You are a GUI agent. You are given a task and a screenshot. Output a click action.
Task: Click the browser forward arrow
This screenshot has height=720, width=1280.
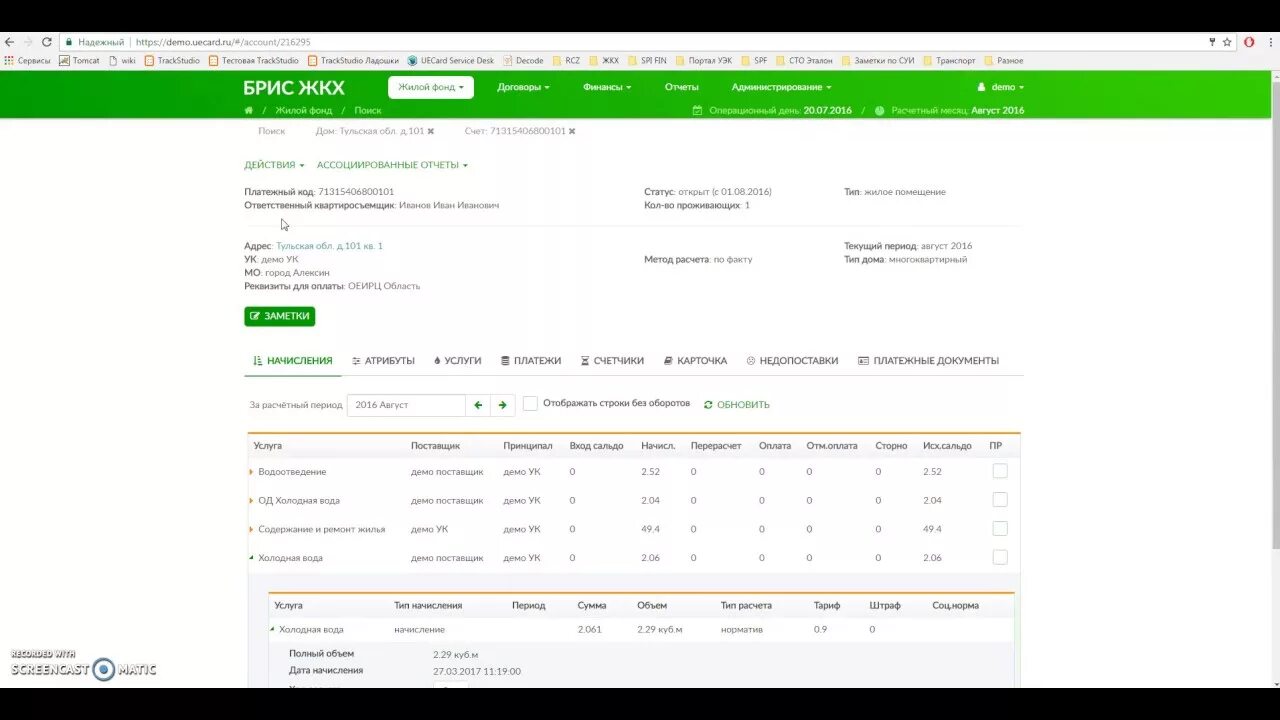tap(28, 42)
